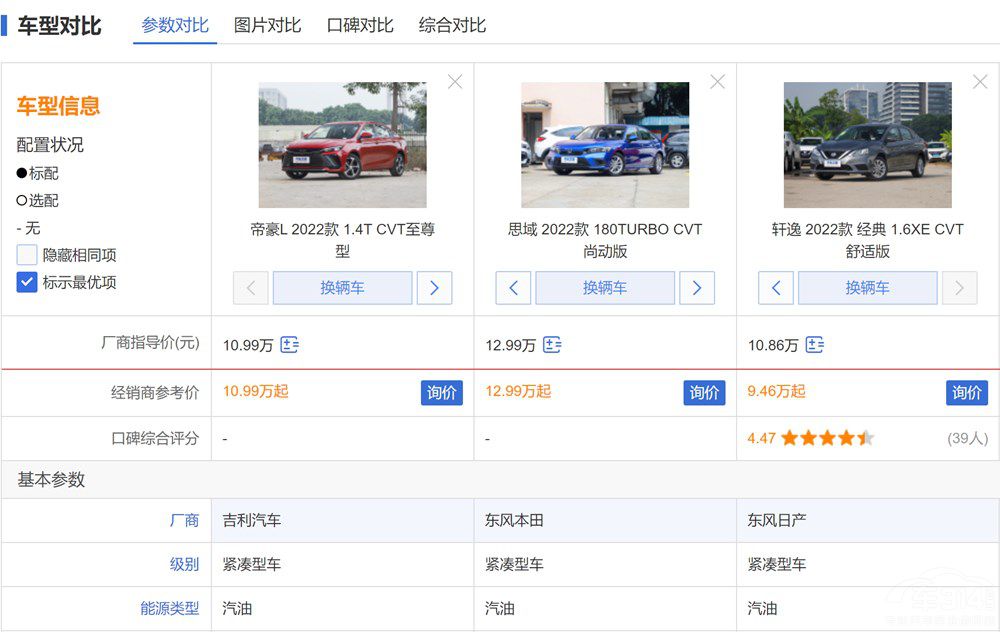This screenshot has height=632, width=1000.
Task: Switch to 综合对比 tab
Action: (x=452, y=26)
